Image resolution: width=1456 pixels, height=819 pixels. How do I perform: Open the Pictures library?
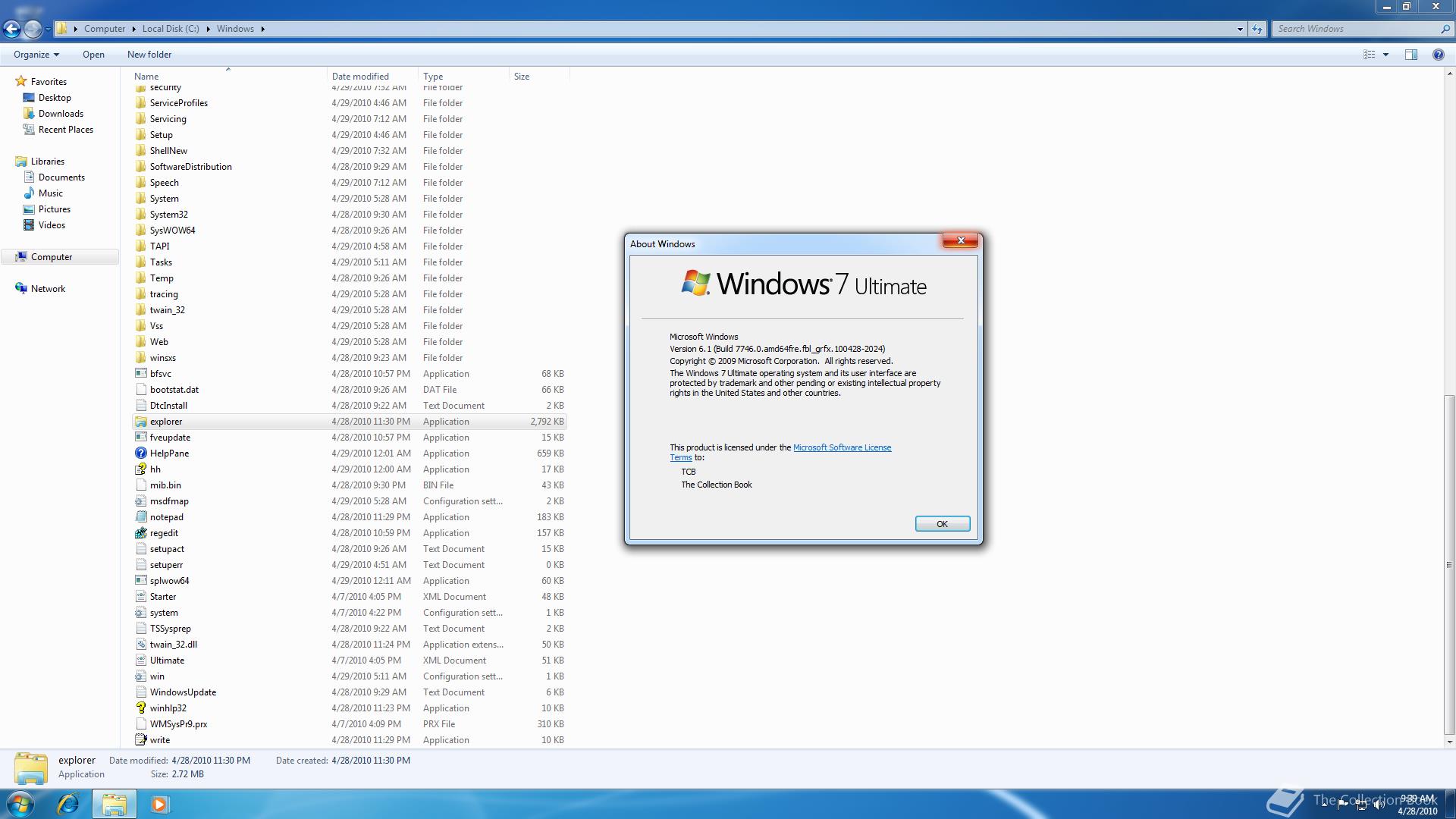click(x=55, y=209)
